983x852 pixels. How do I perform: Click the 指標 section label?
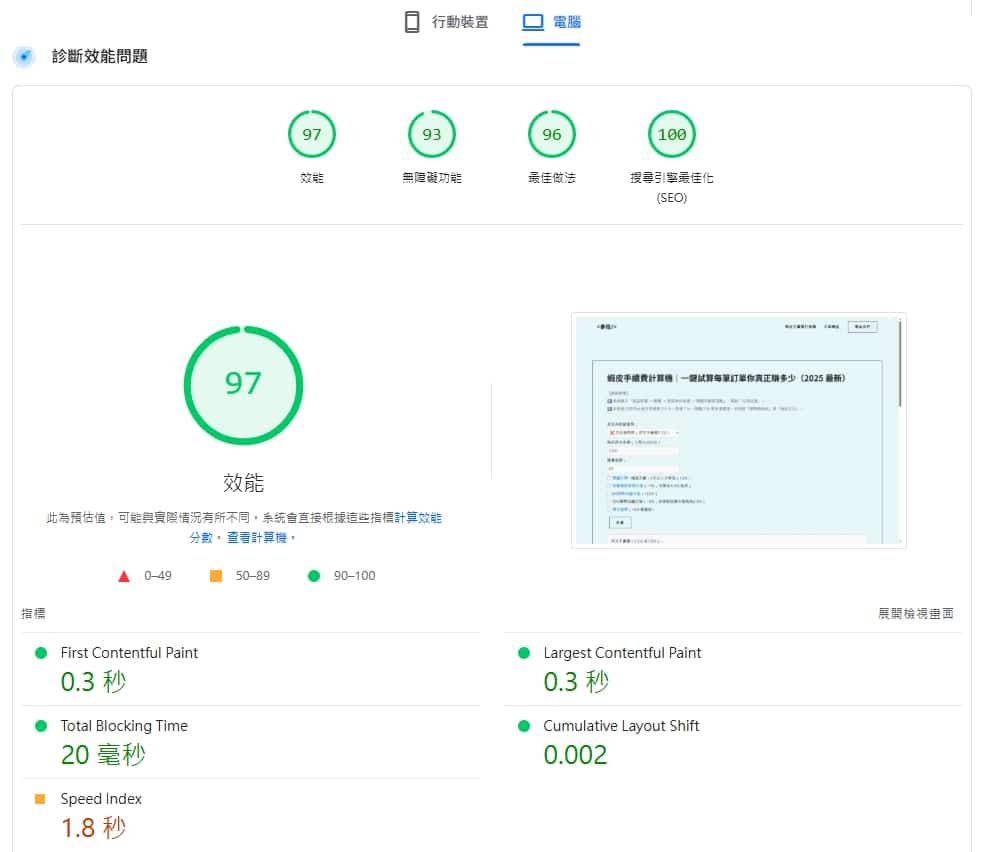(33, 613)
